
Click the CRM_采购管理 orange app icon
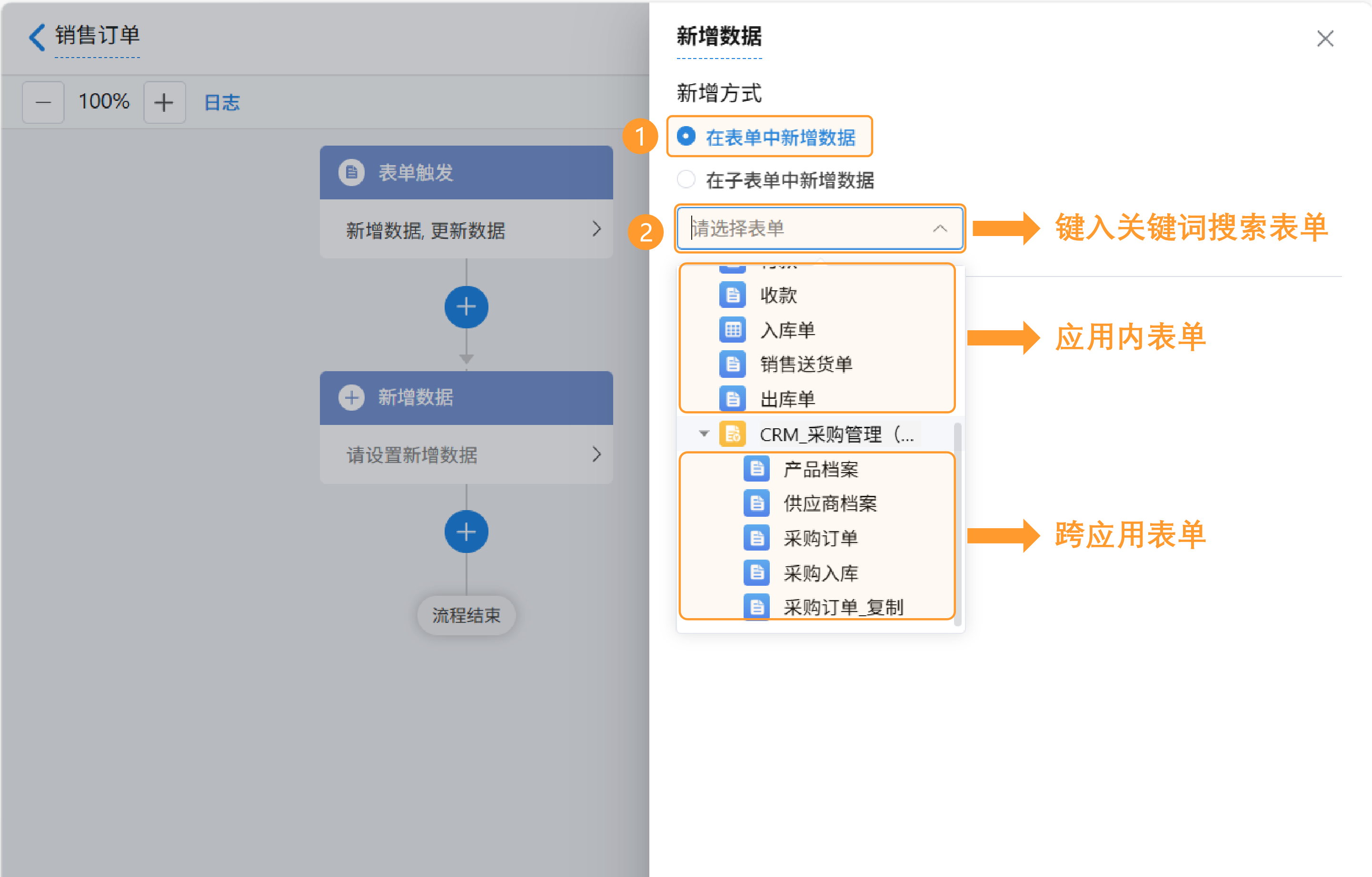pos(733,434)
